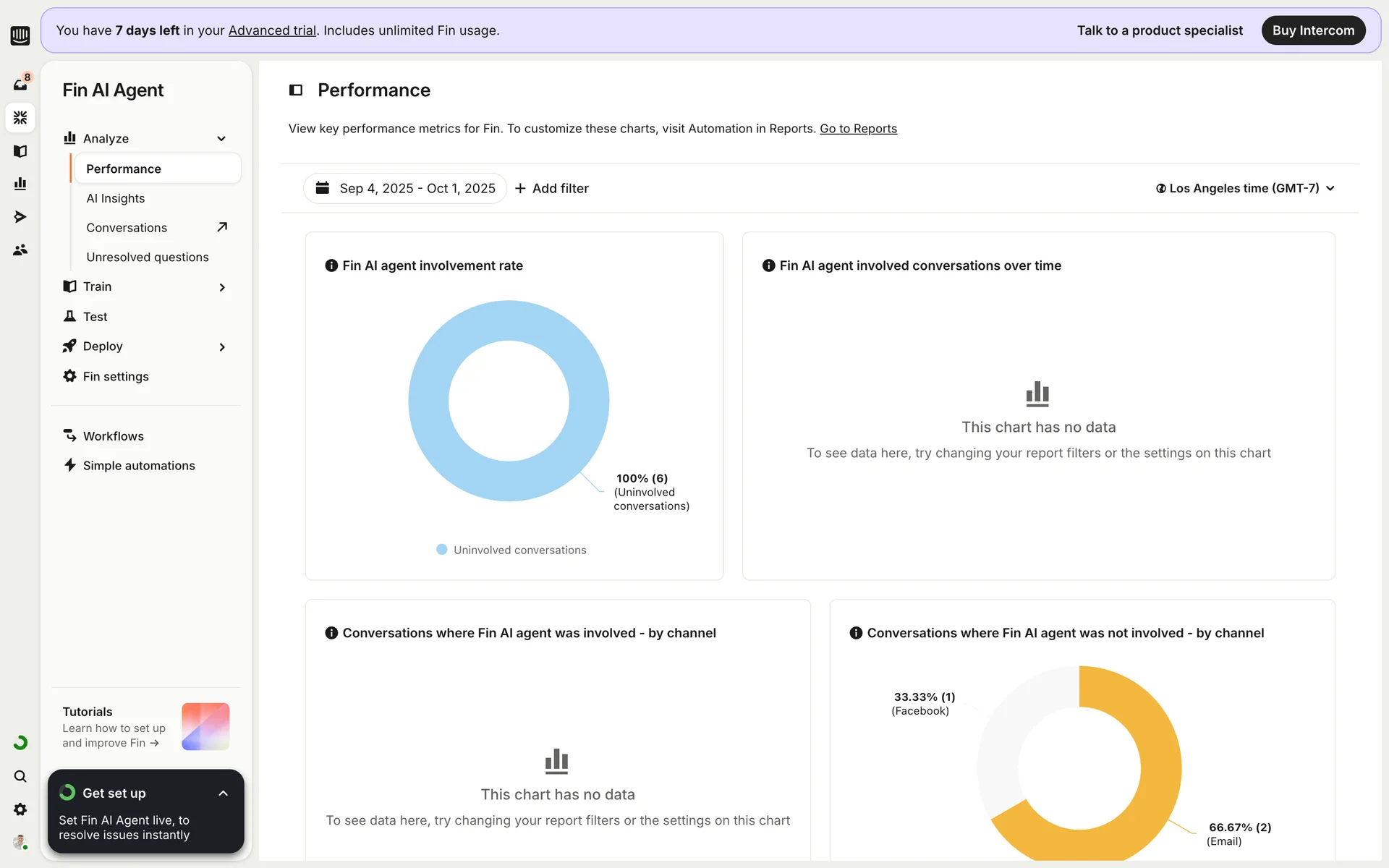1389x868 pixels.
Task: Collapse the Analyze section chevron
Action: tap(221, 138)
